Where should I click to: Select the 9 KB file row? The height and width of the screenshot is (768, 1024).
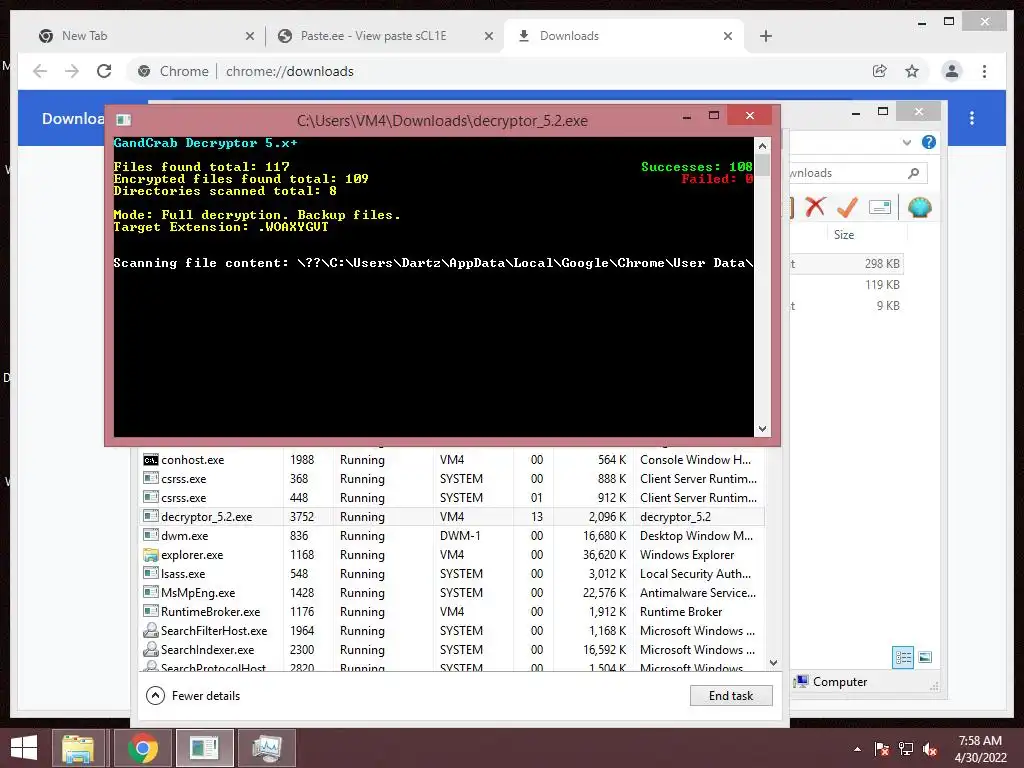[846, 306]
